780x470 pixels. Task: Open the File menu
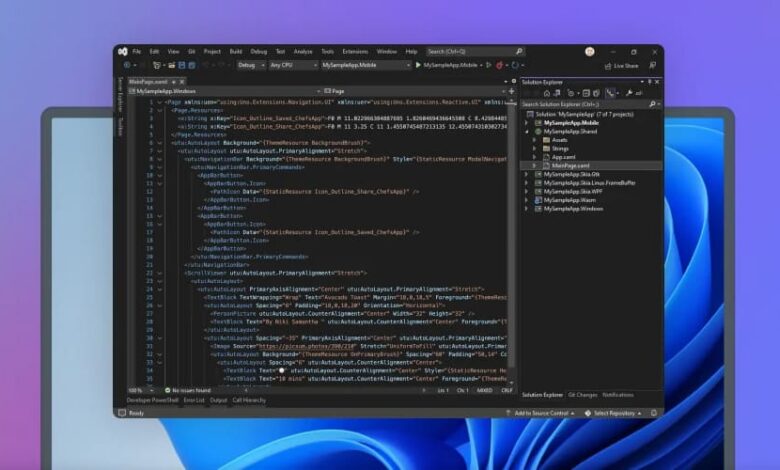coord(137,51)
